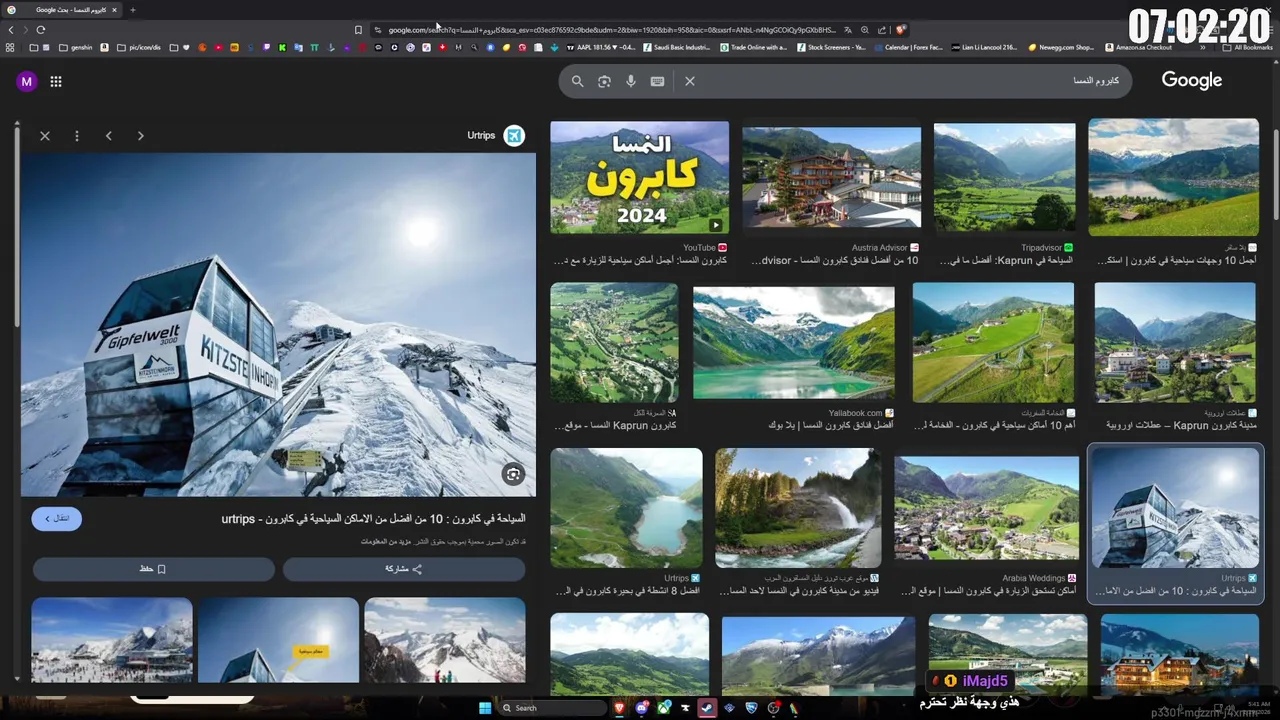Open the Amazon.sa Checkout bookmark
The height and width of the screenshot is (720, 1280).
click(1138, 47)
